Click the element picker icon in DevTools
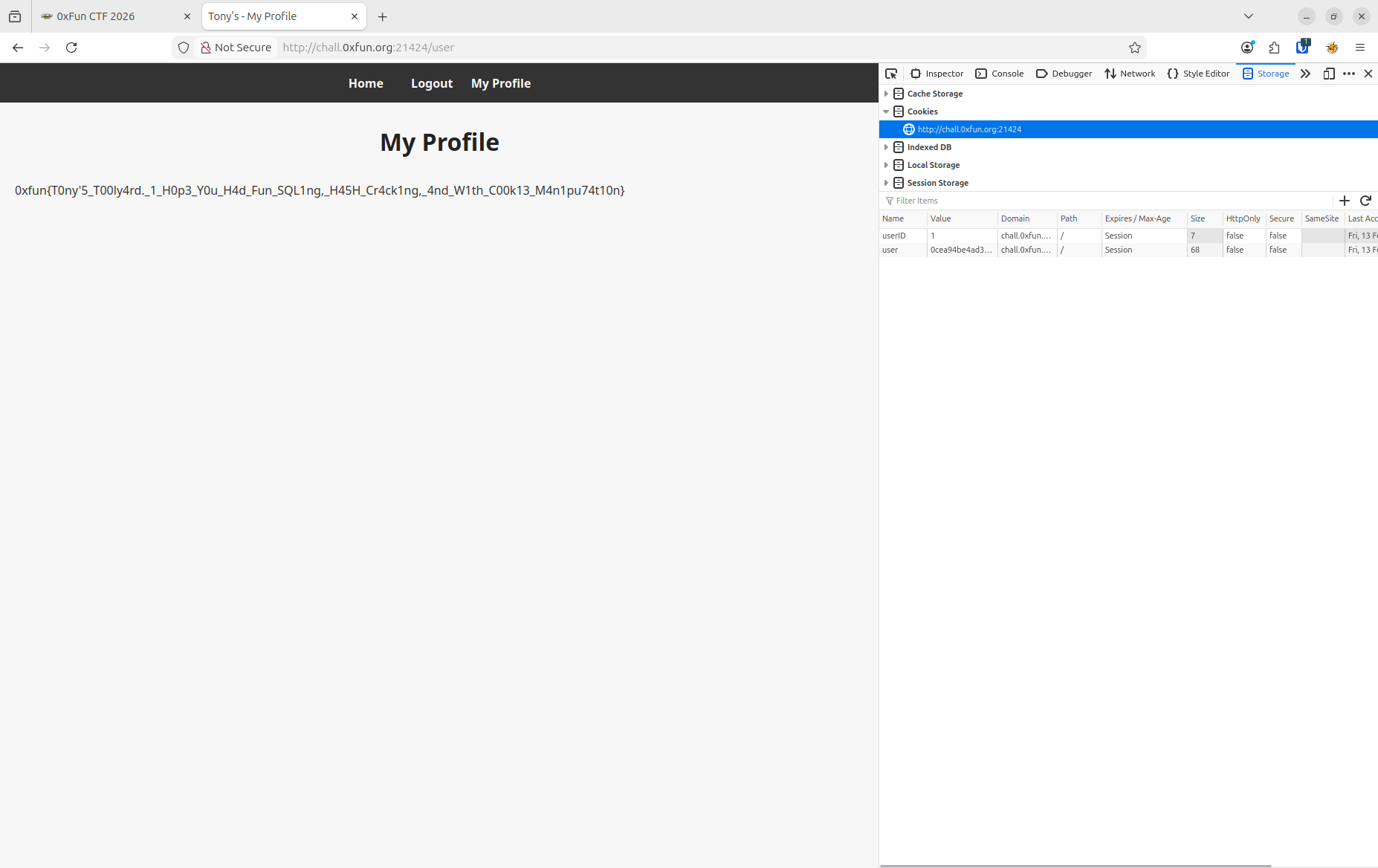The image size is (1378, 868). (x=891, y=74)
